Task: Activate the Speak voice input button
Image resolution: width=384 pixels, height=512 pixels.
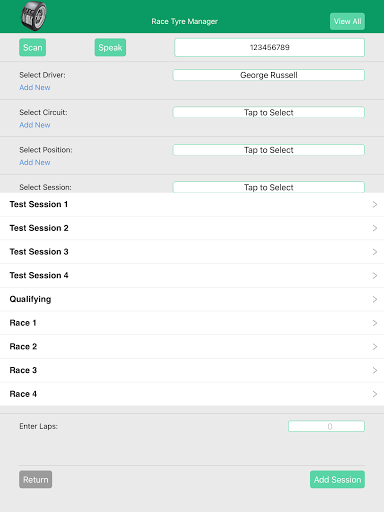Action: [110, 47]
